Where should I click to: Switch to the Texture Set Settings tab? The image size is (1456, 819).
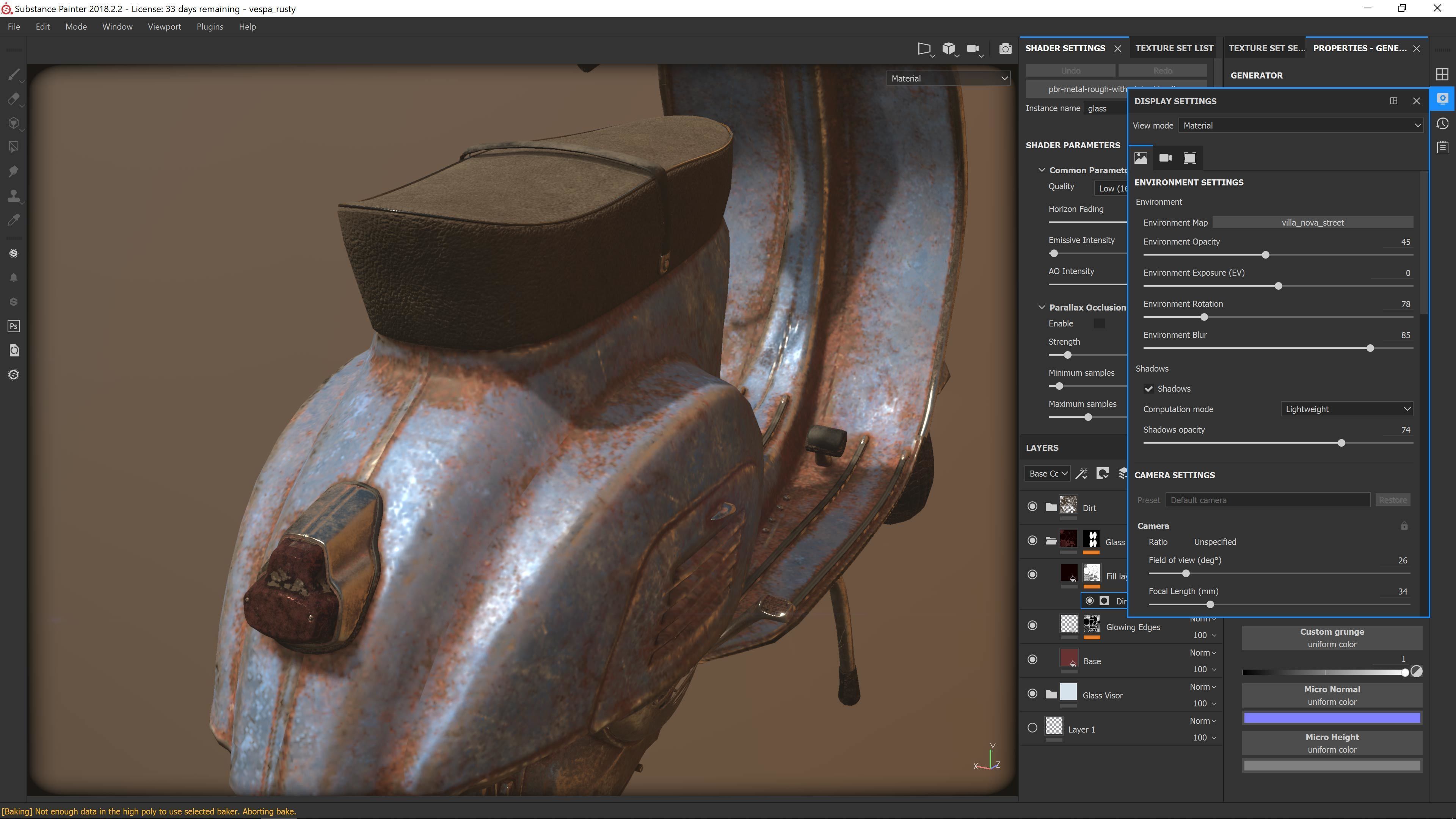point(1267,48)
